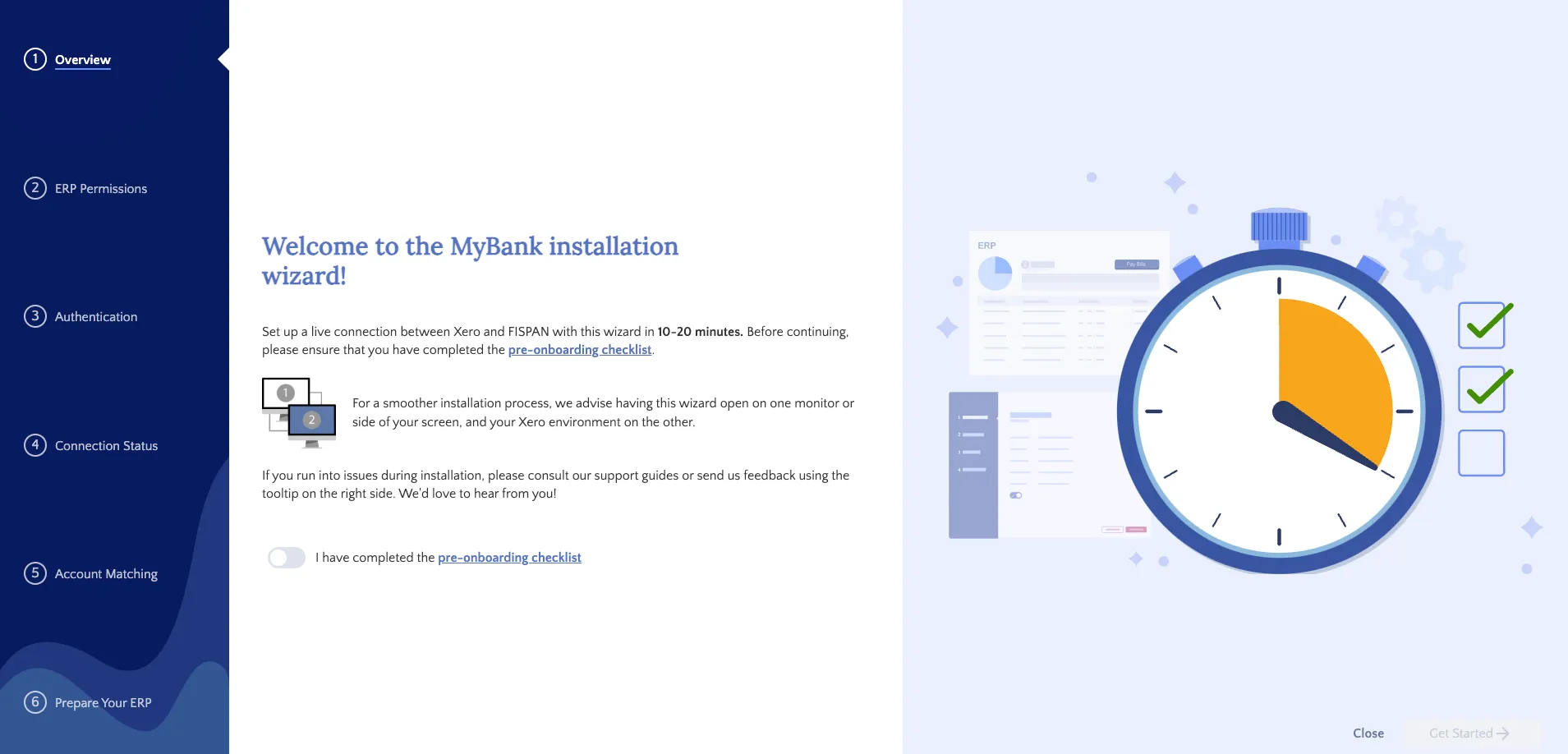This screenshot has height=754, width=1568.
Task: Open pre-onboarding checklist link beside the toggle
Action: (x=509, y=558)
